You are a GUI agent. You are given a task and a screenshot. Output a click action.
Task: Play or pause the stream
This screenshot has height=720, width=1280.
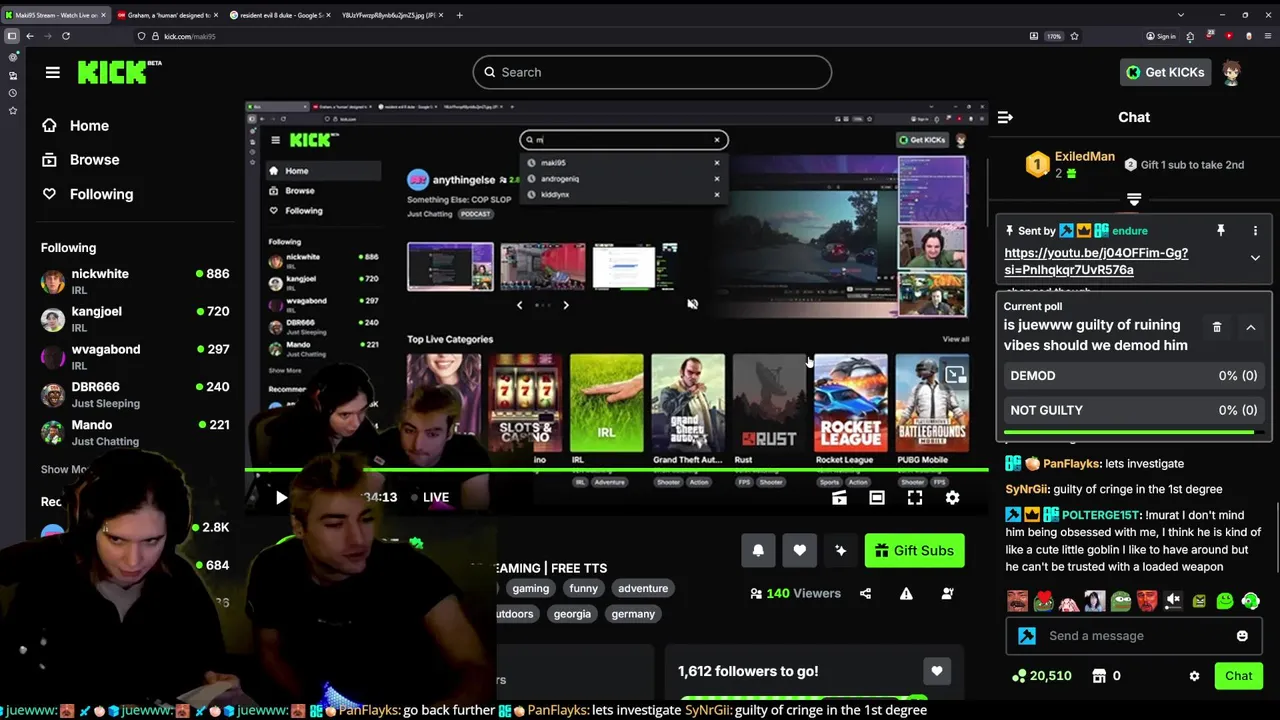[x=281, y=497]
